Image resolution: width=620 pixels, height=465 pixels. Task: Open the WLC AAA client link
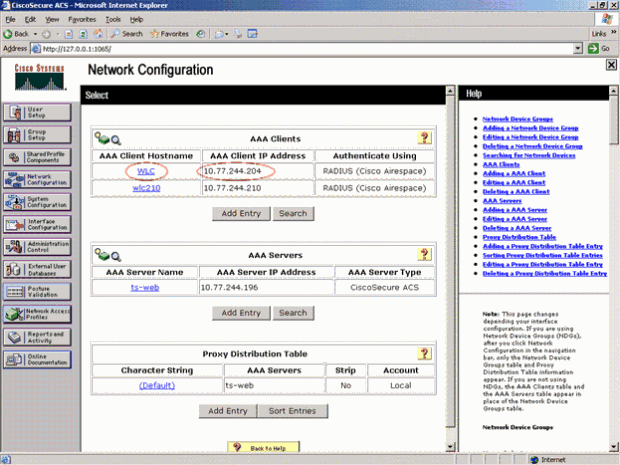pos(146,171)
